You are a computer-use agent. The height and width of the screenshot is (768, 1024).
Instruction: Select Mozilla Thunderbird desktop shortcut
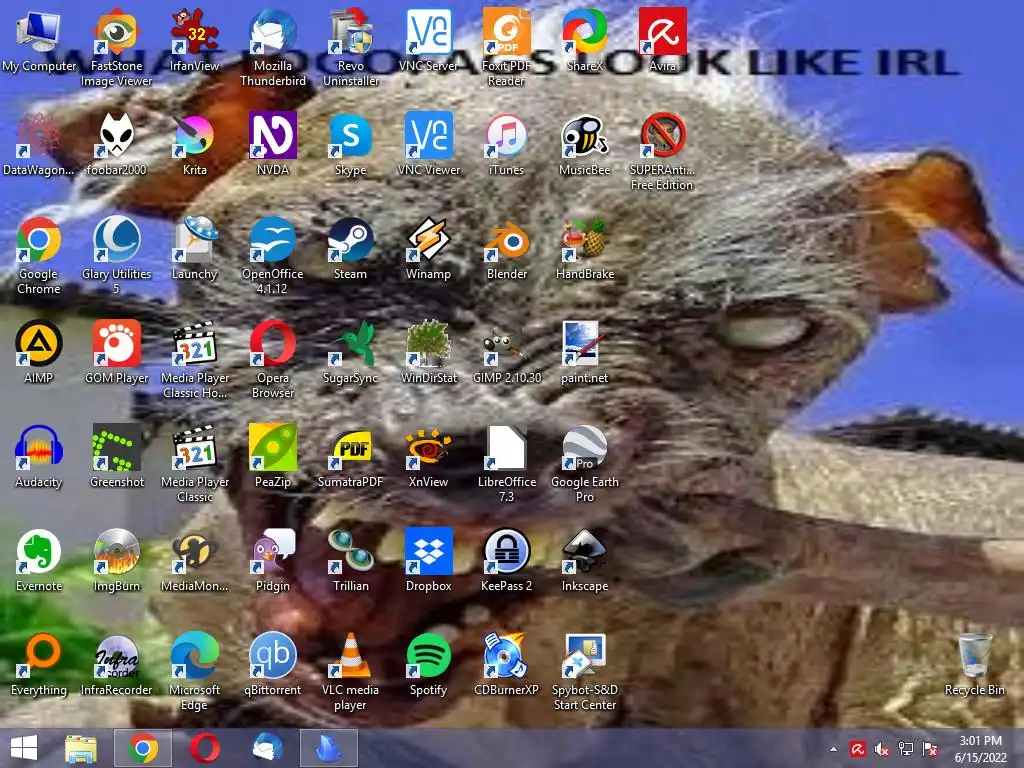(x=273, y=48)
